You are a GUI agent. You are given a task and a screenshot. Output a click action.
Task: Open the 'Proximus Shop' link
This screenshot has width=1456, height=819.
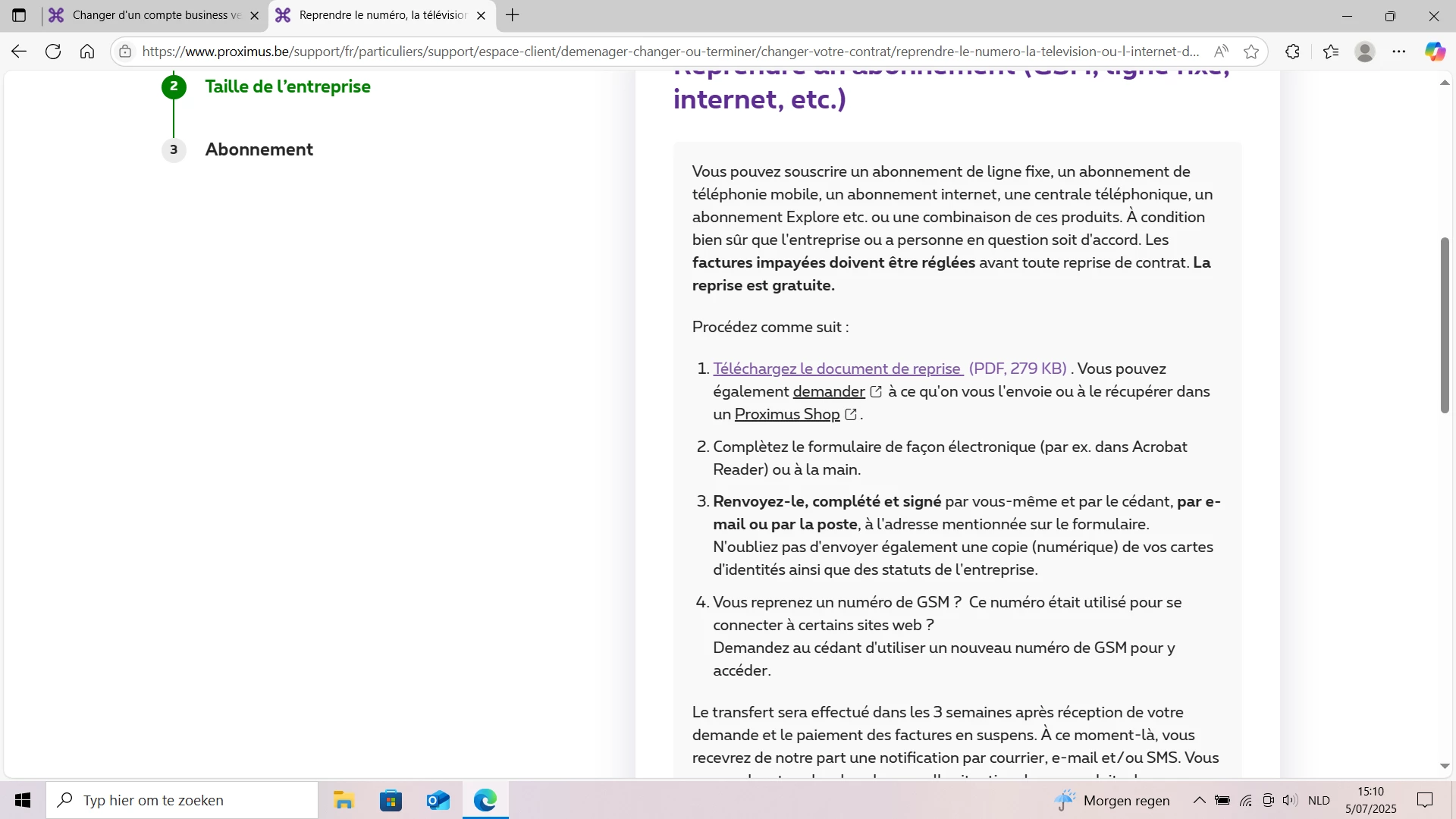click(787, 414)
